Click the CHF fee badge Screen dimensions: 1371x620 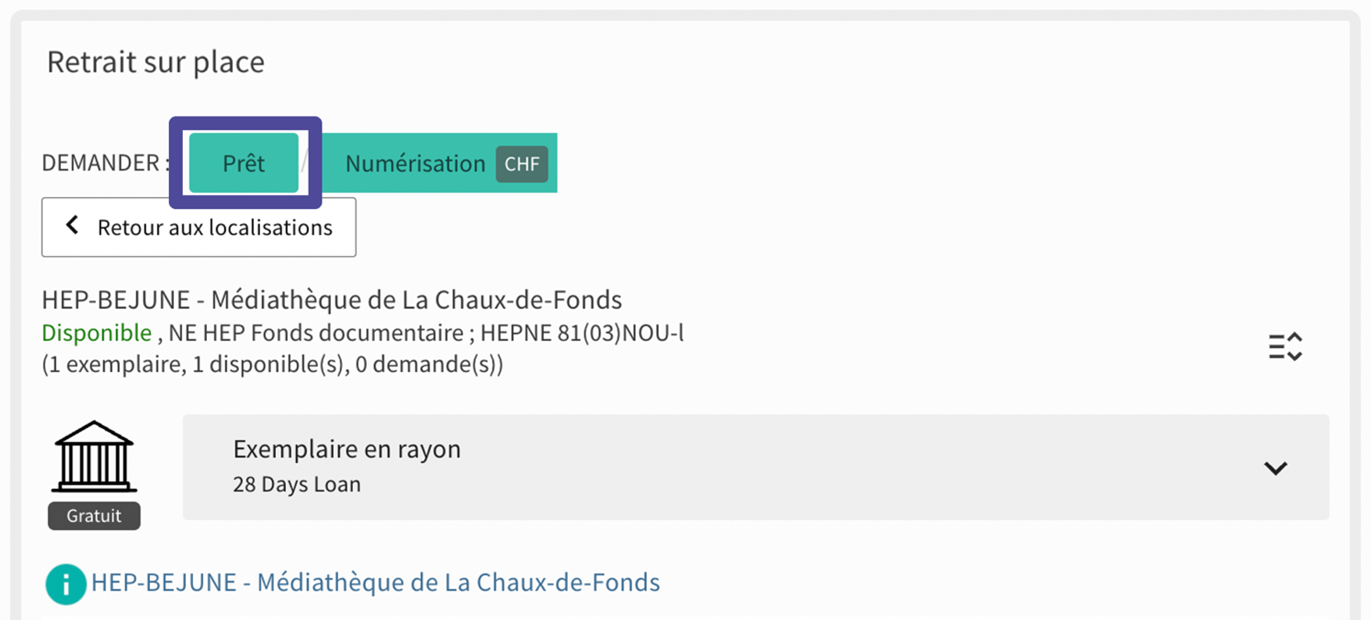point(522,164)
